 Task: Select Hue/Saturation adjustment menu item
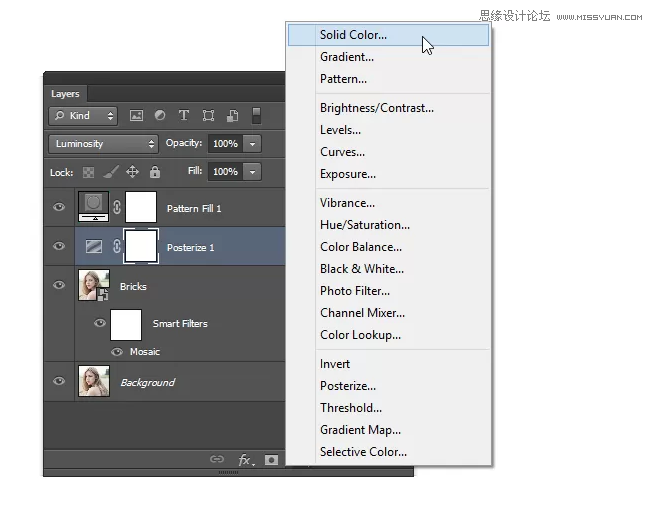[x=364, y=225]
